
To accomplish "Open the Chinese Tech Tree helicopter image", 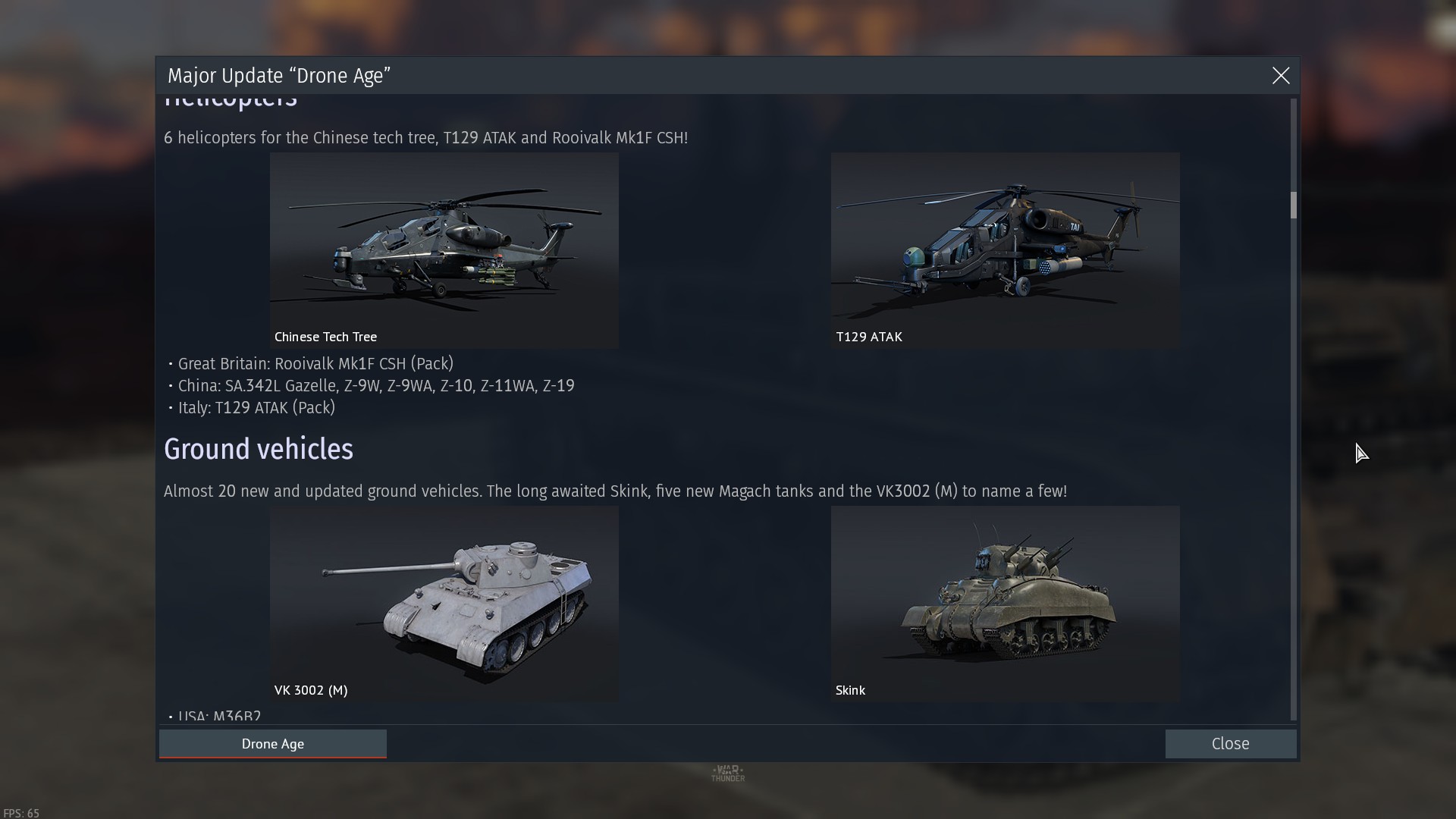I will click(444, 250).
